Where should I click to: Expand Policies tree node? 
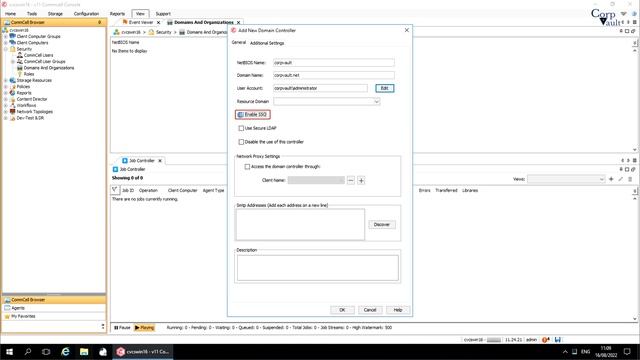6,87
